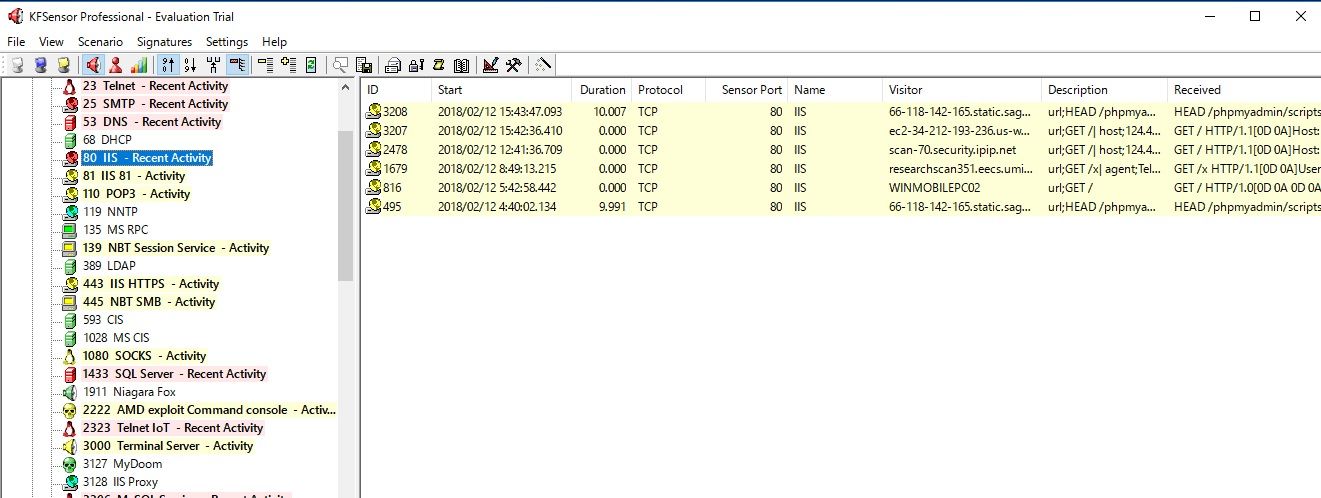Select the 80 IIS Recent Activity entry

(146, 158)
